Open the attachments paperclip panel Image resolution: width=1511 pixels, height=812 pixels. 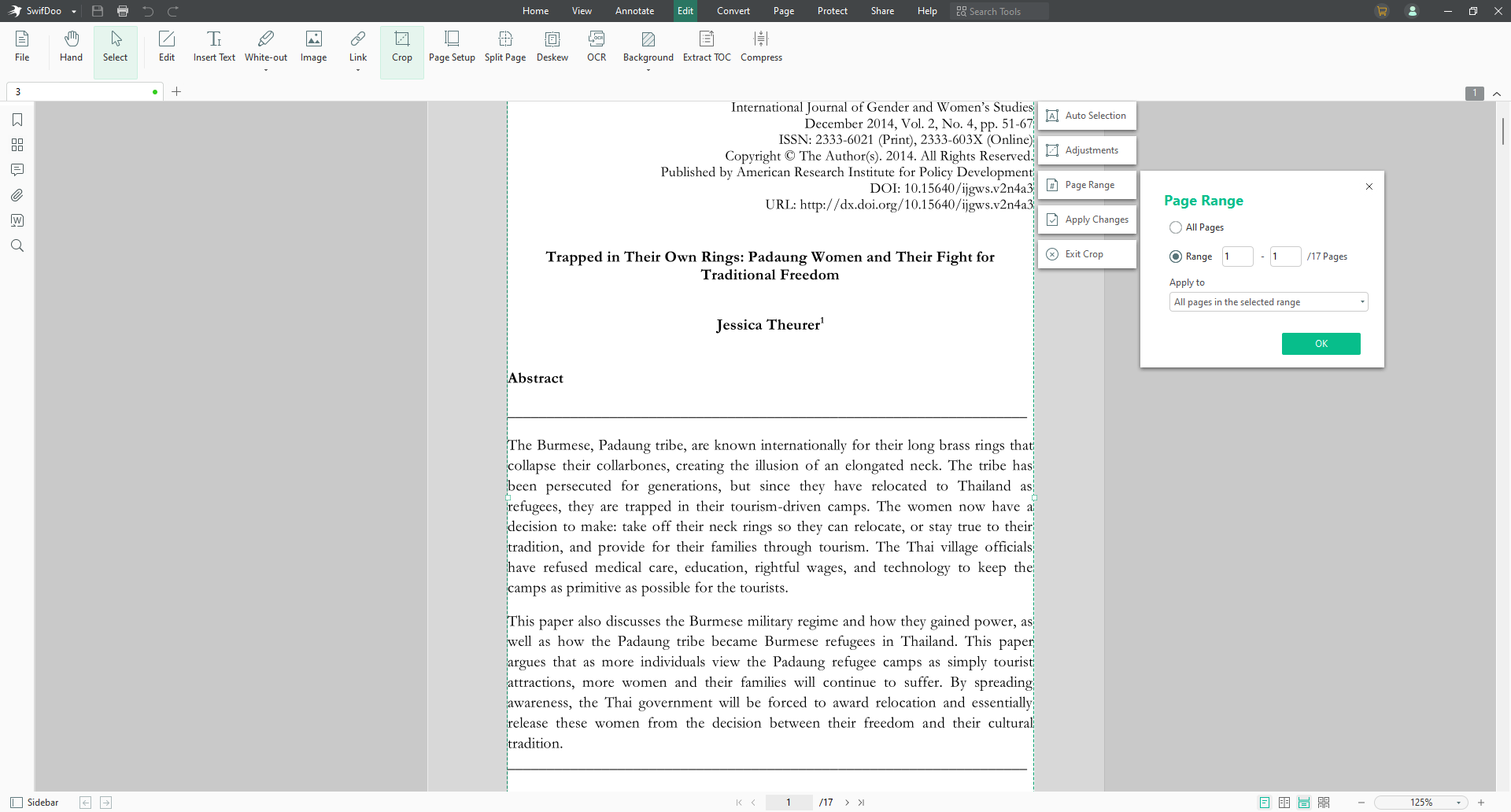17,195
